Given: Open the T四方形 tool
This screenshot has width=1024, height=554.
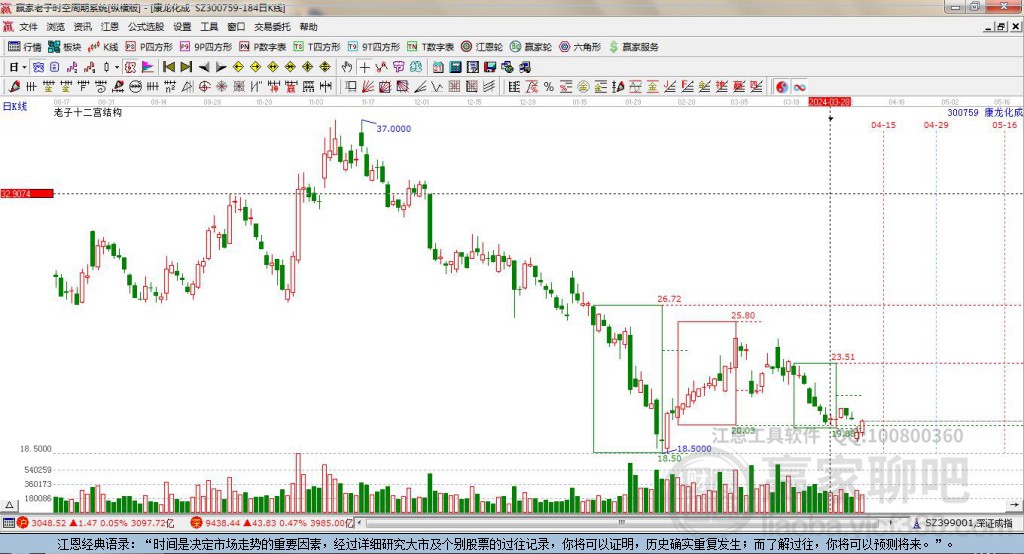Looking at the screenshot, I should pos(317,47).
